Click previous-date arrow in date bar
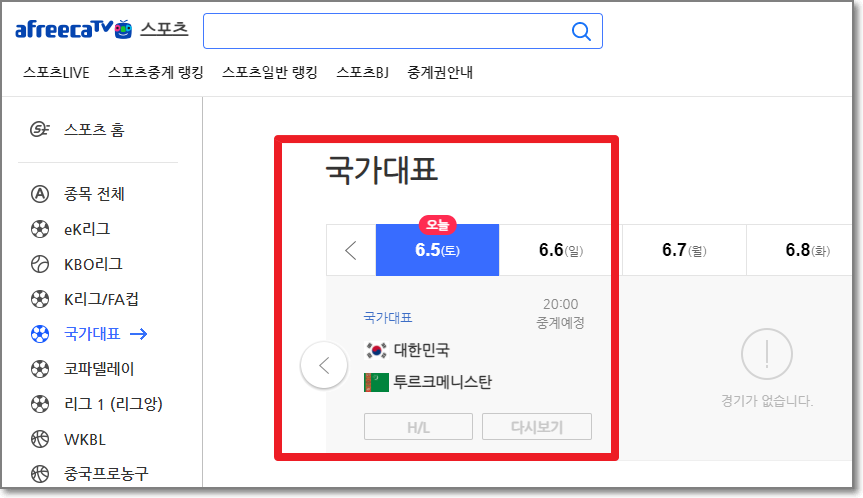863x498 pixels. [351, 250]
